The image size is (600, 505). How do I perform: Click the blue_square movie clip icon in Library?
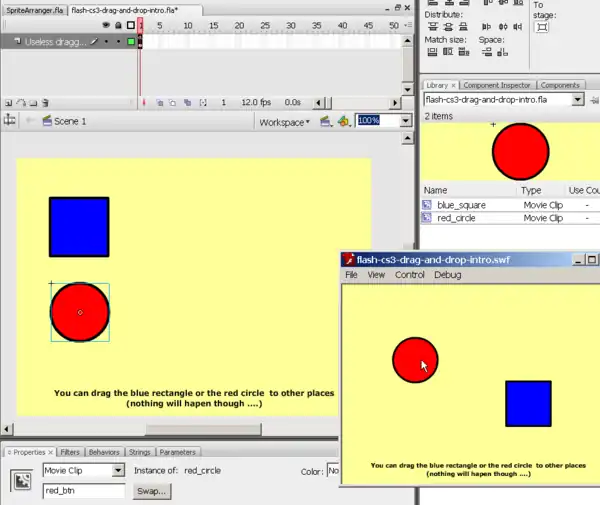428,204
